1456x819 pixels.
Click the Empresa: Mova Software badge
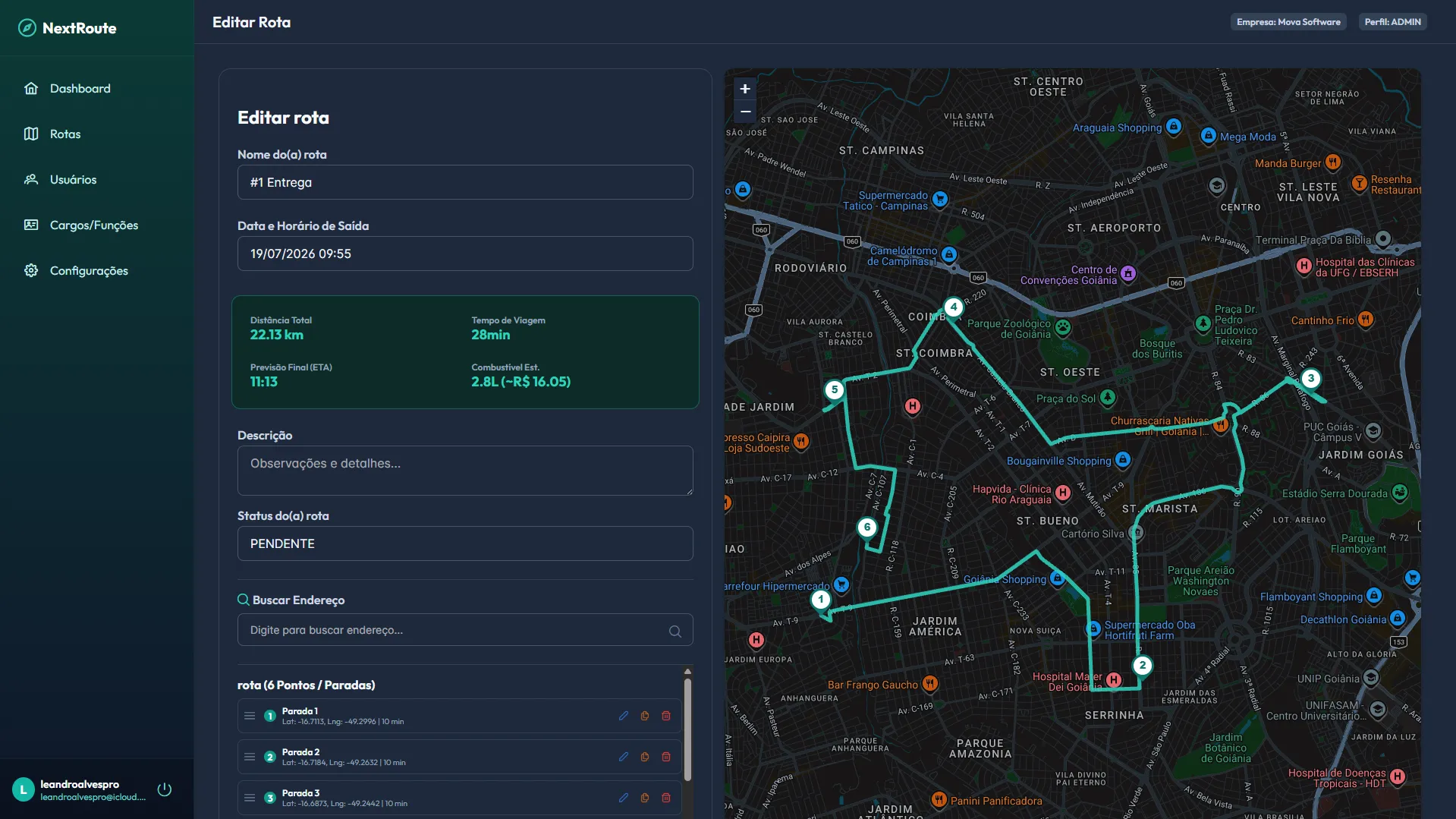(1288, 22)
